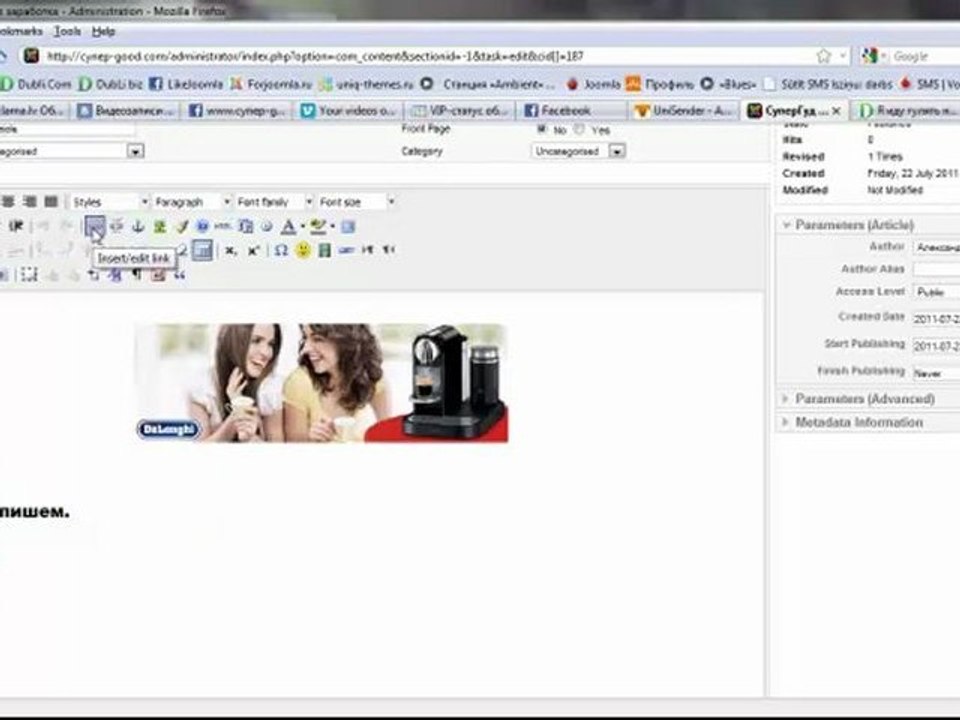Open the Профиль bookmark
960x720 pixels.
[x=660, y=84]
